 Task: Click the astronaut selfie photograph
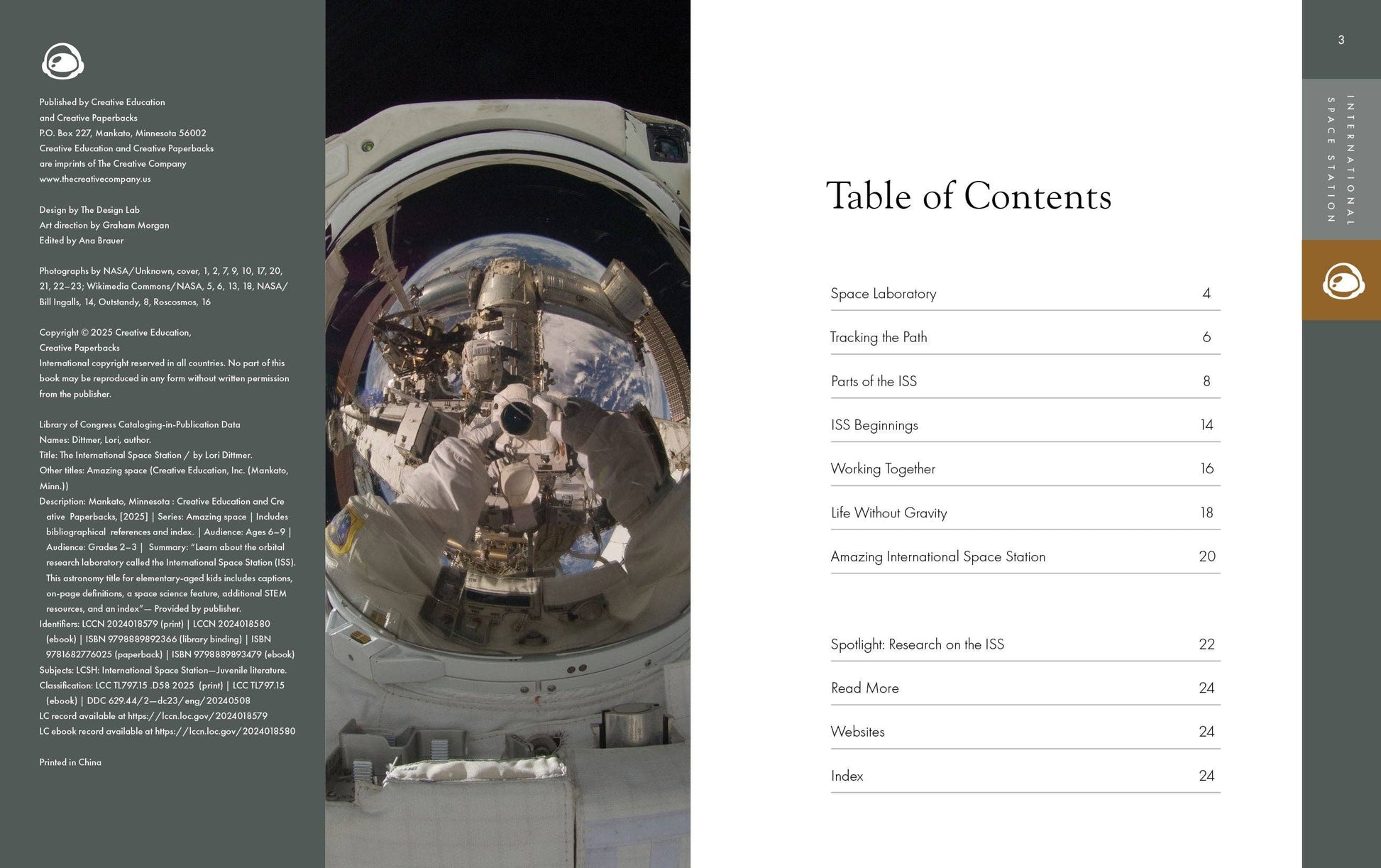(x=507, y=434)
